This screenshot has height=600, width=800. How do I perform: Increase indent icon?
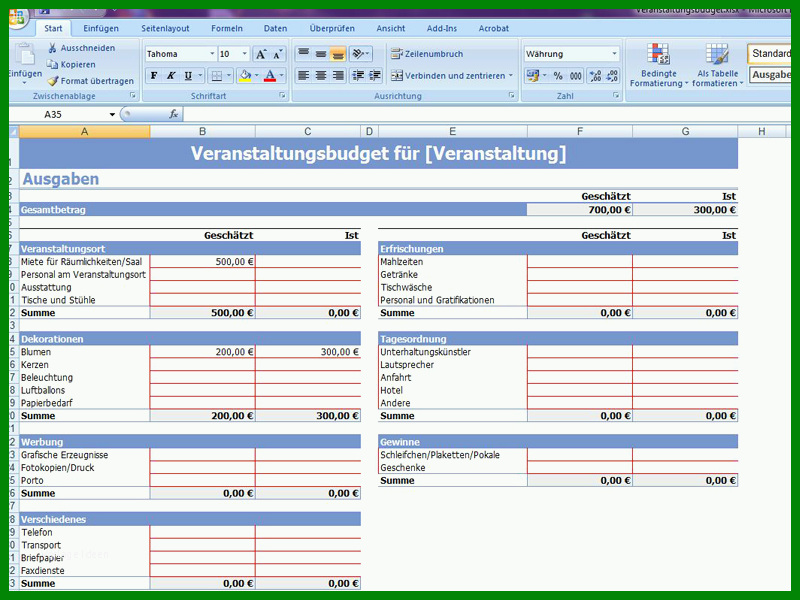(375, 76)
